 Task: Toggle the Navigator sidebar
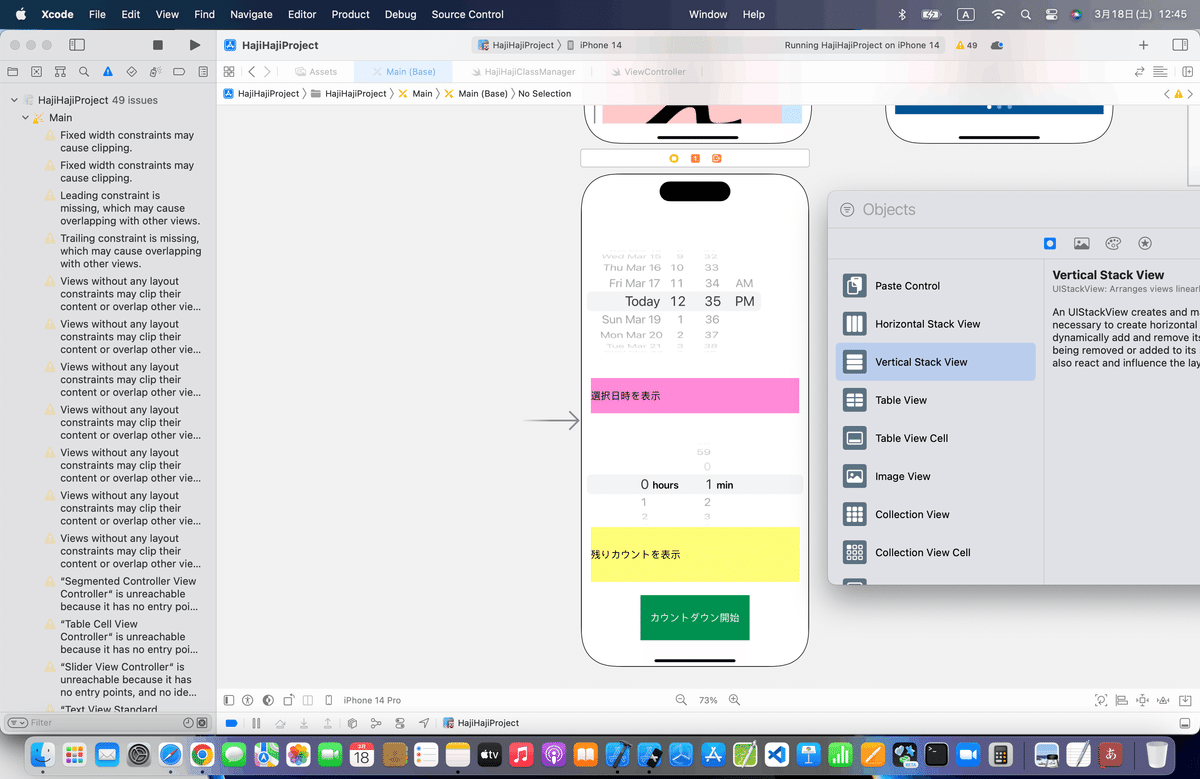point(77,45)
